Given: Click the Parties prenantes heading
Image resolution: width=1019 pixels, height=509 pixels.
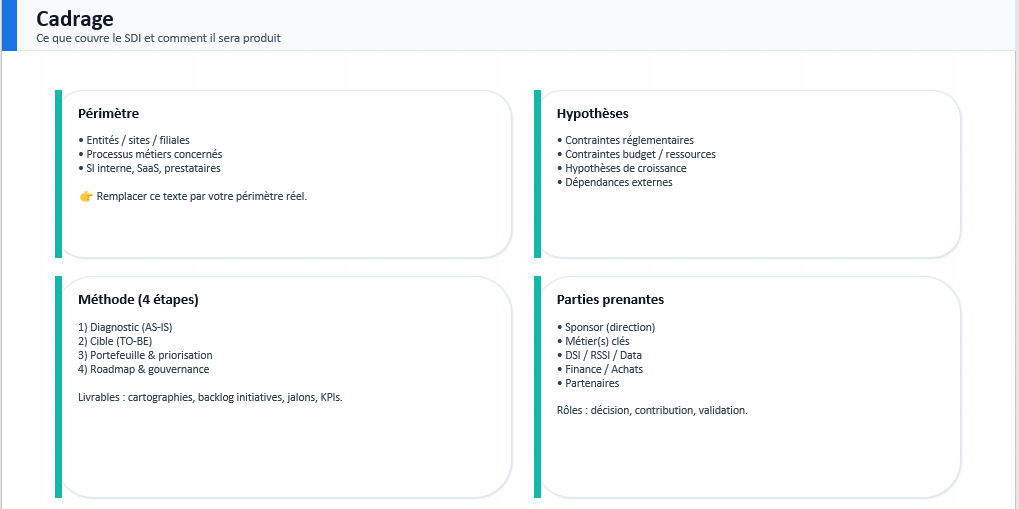Looking at the screenshot, I should coord(610,300).
